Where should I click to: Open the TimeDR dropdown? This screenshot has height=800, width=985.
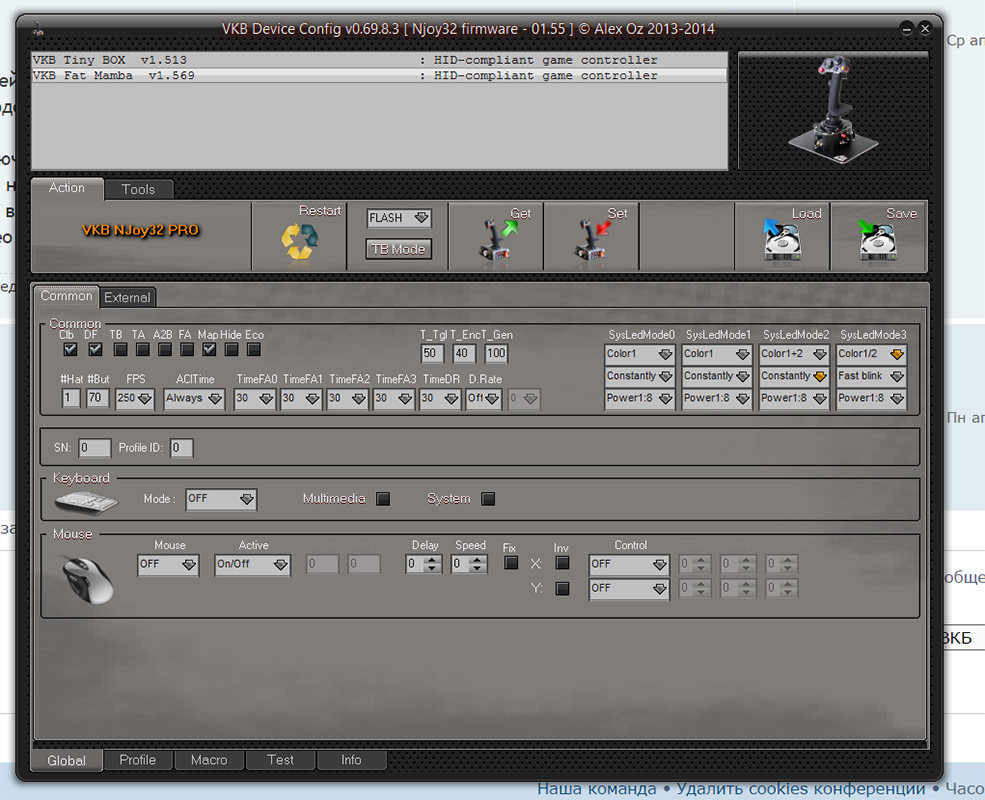pyautogui.click(x=440, y=398)
